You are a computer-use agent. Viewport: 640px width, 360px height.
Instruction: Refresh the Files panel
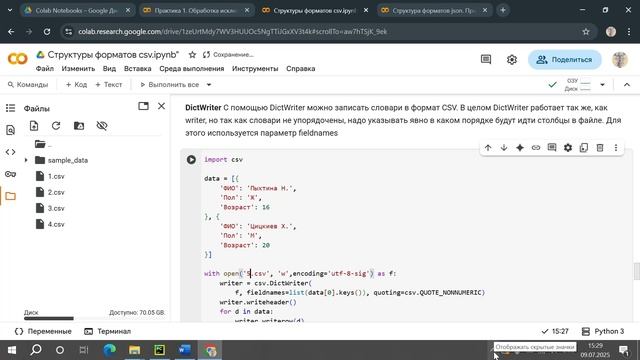point(56,126)
